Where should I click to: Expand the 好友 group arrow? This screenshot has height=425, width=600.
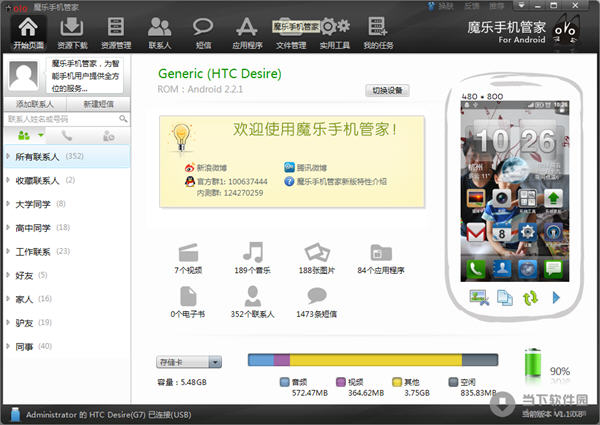[x=8, y=275]
